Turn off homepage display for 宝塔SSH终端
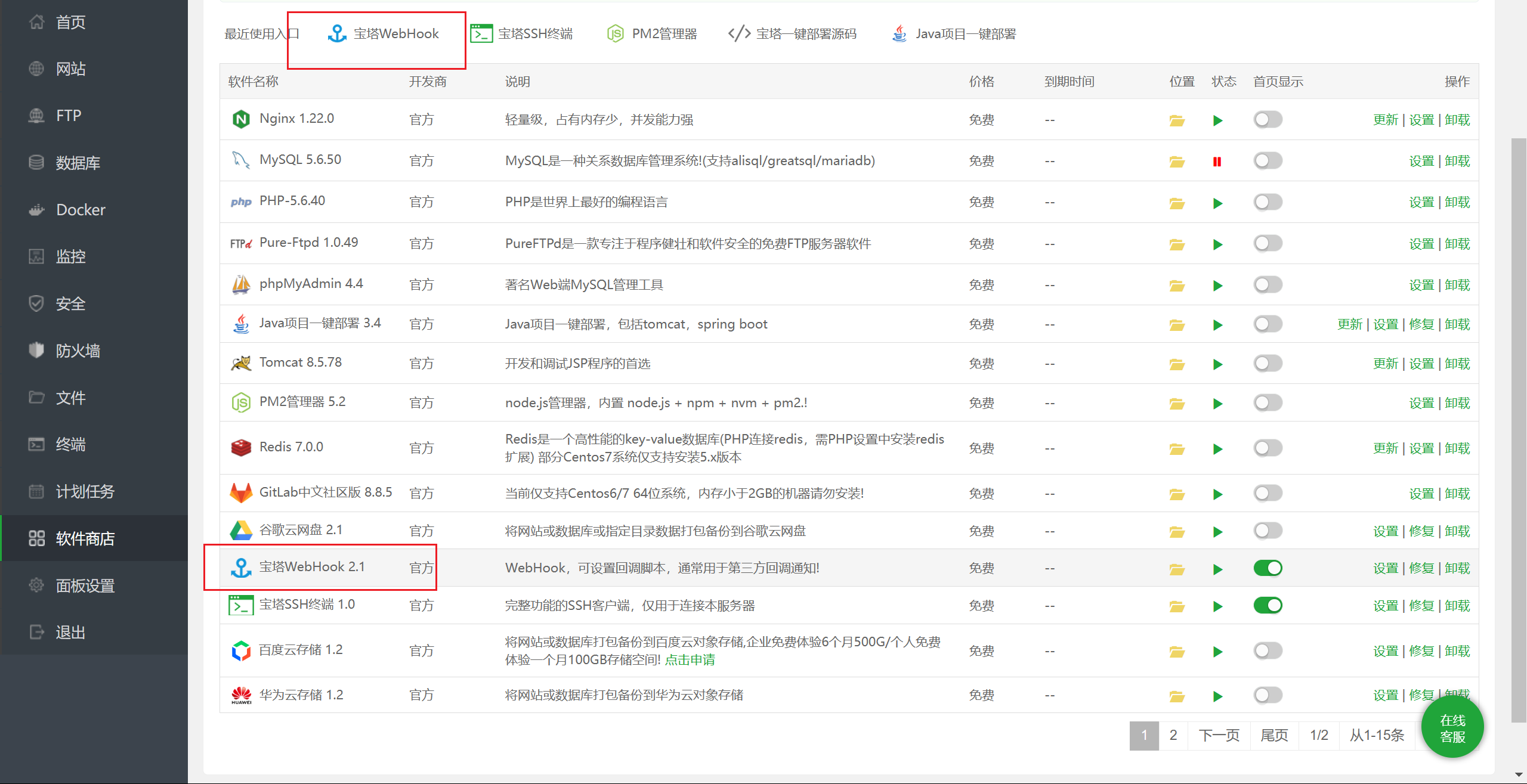This screenshot has width=1527, height=784. click(1268, 606)
